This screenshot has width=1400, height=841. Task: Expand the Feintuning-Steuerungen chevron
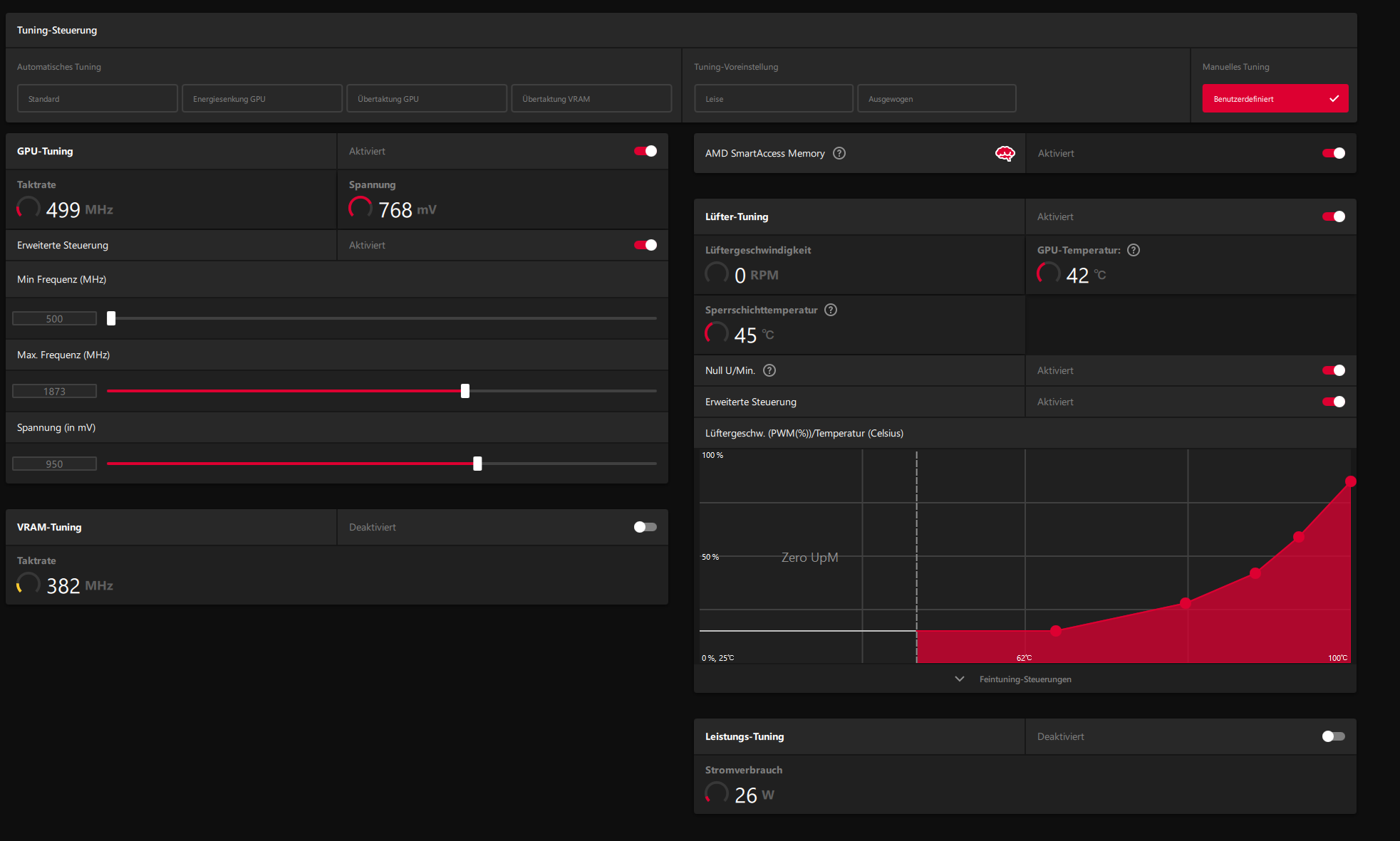pos(960,679)
